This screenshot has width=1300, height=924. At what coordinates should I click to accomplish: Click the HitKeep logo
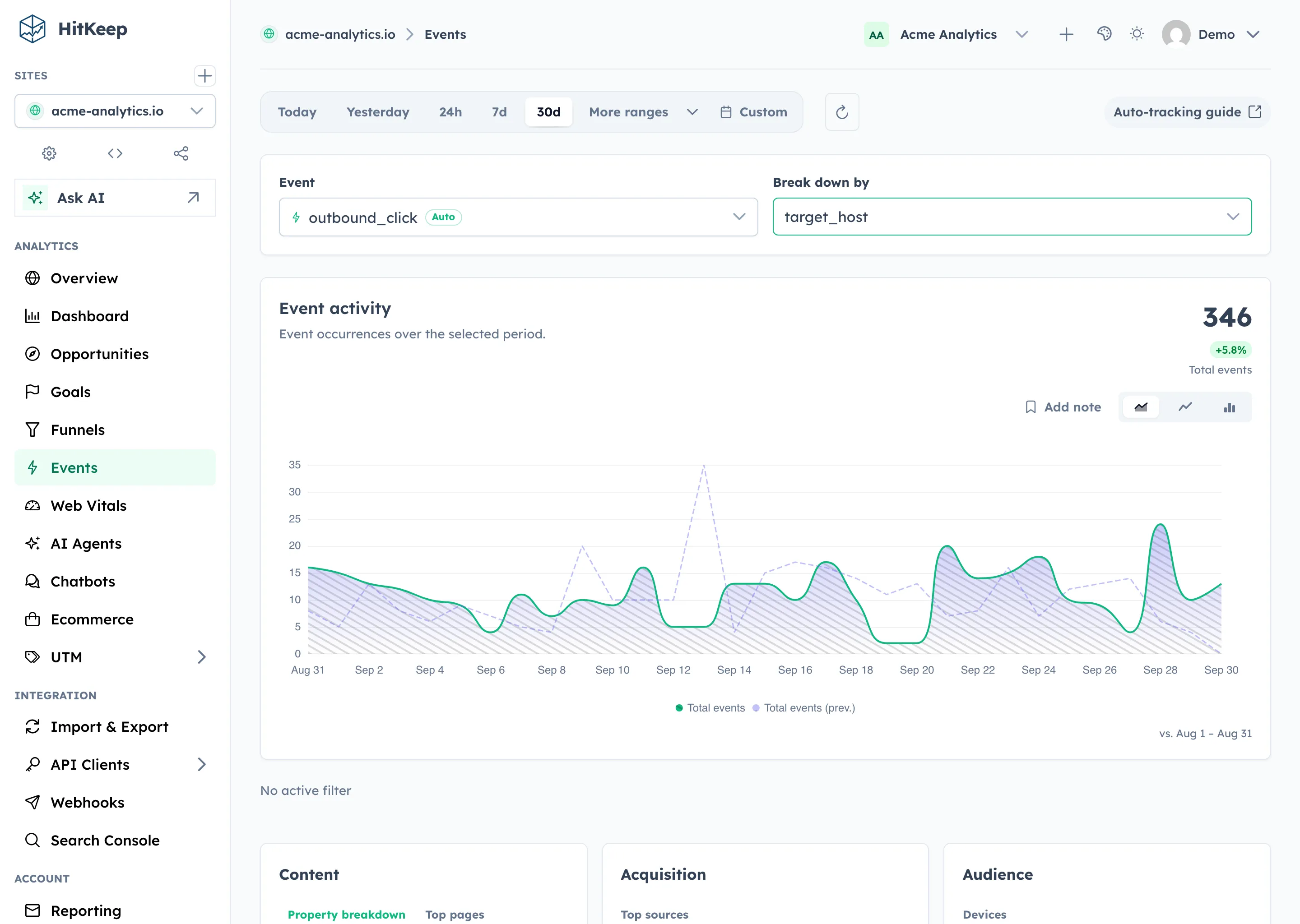coord(73,29)
